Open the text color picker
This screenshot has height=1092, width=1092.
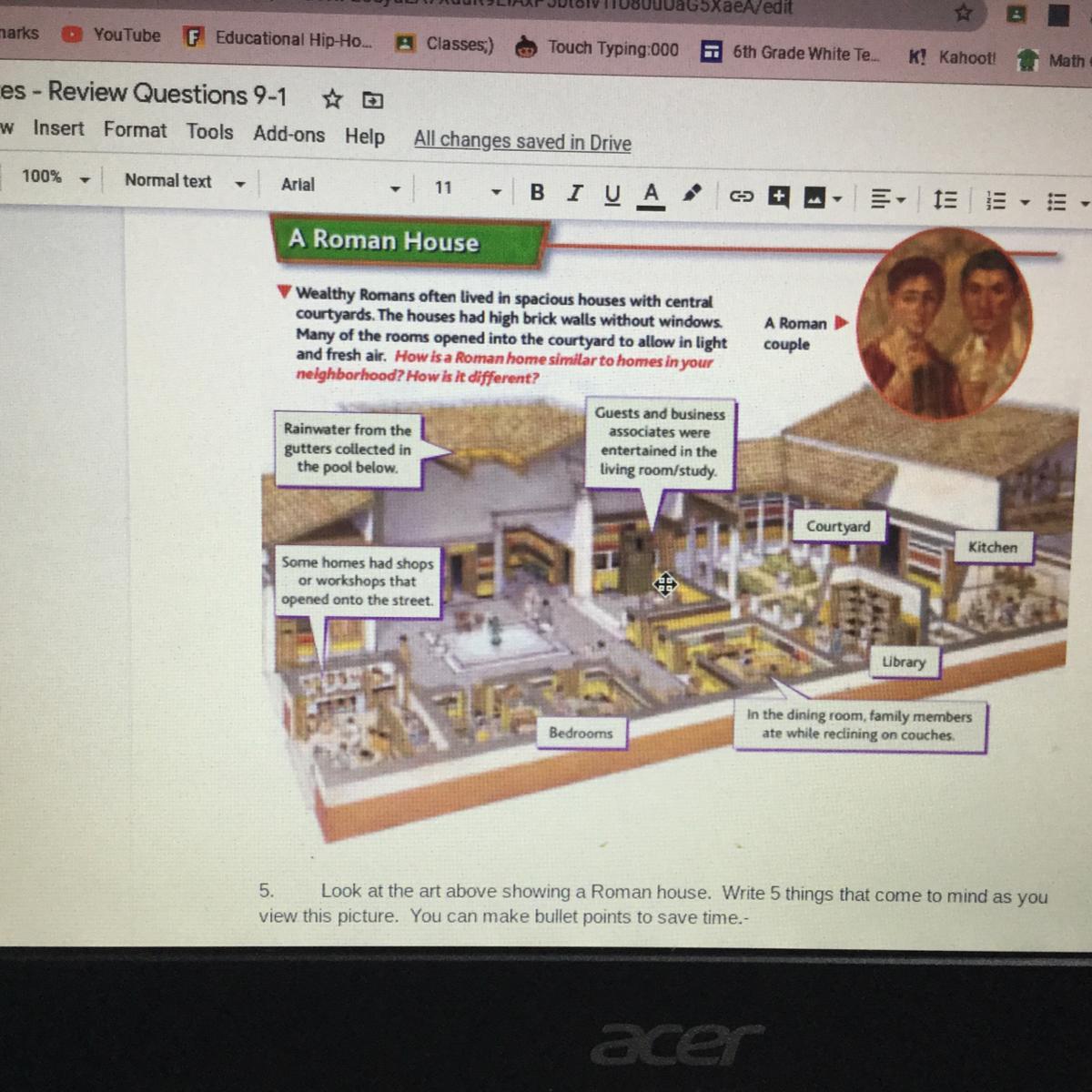point(651,194)
